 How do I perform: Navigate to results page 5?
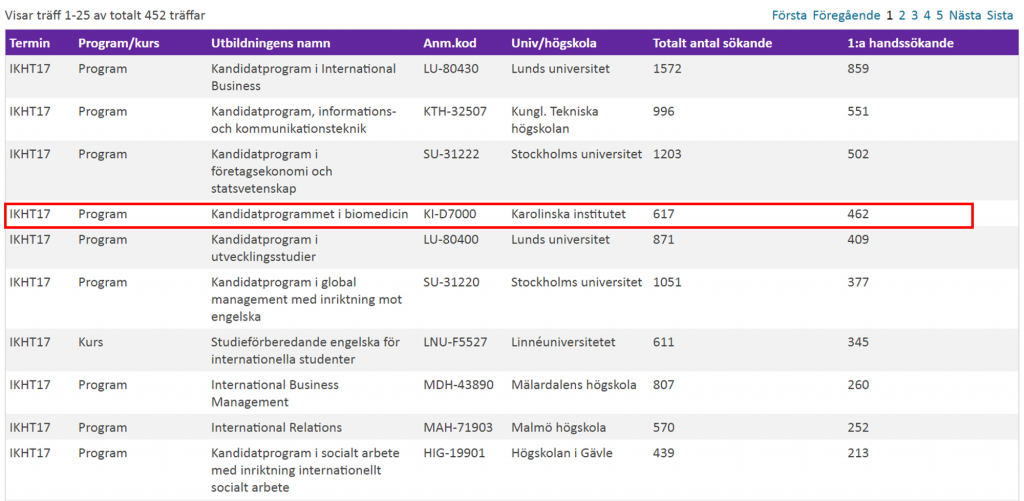click(x=940, y=15)
